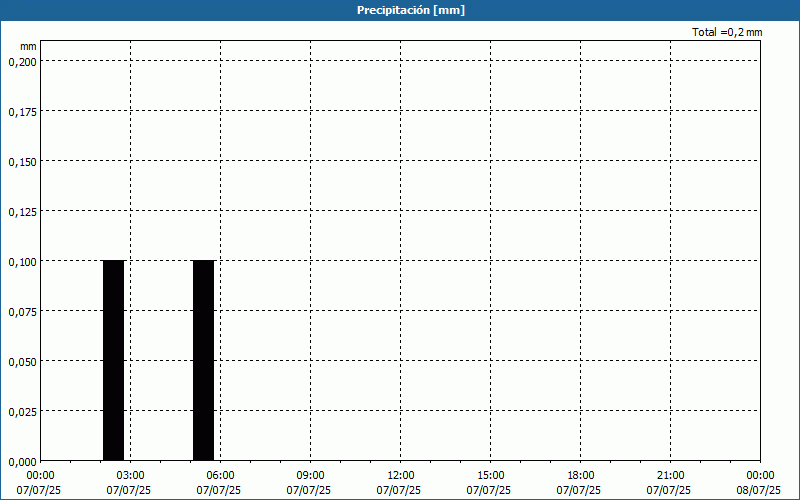Image resolution: width=800 pixels, height=500 pixels.
Task: Select the precipitation bar just before 06:00
Action: click(204, 361)
